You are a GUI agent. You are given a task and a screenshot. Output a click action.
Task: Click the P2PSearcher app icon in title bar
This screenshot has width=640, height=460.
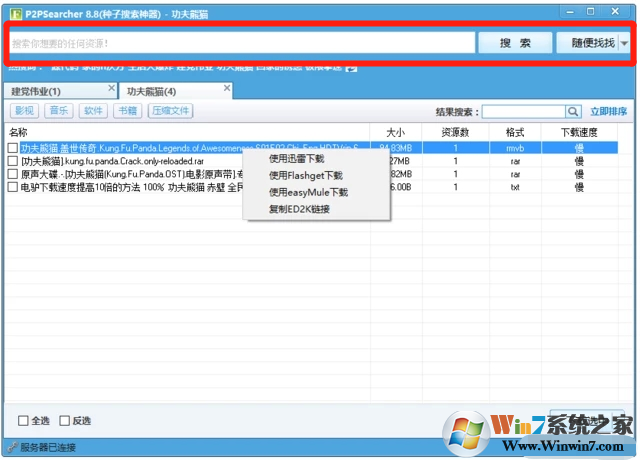tap(16, 14)
